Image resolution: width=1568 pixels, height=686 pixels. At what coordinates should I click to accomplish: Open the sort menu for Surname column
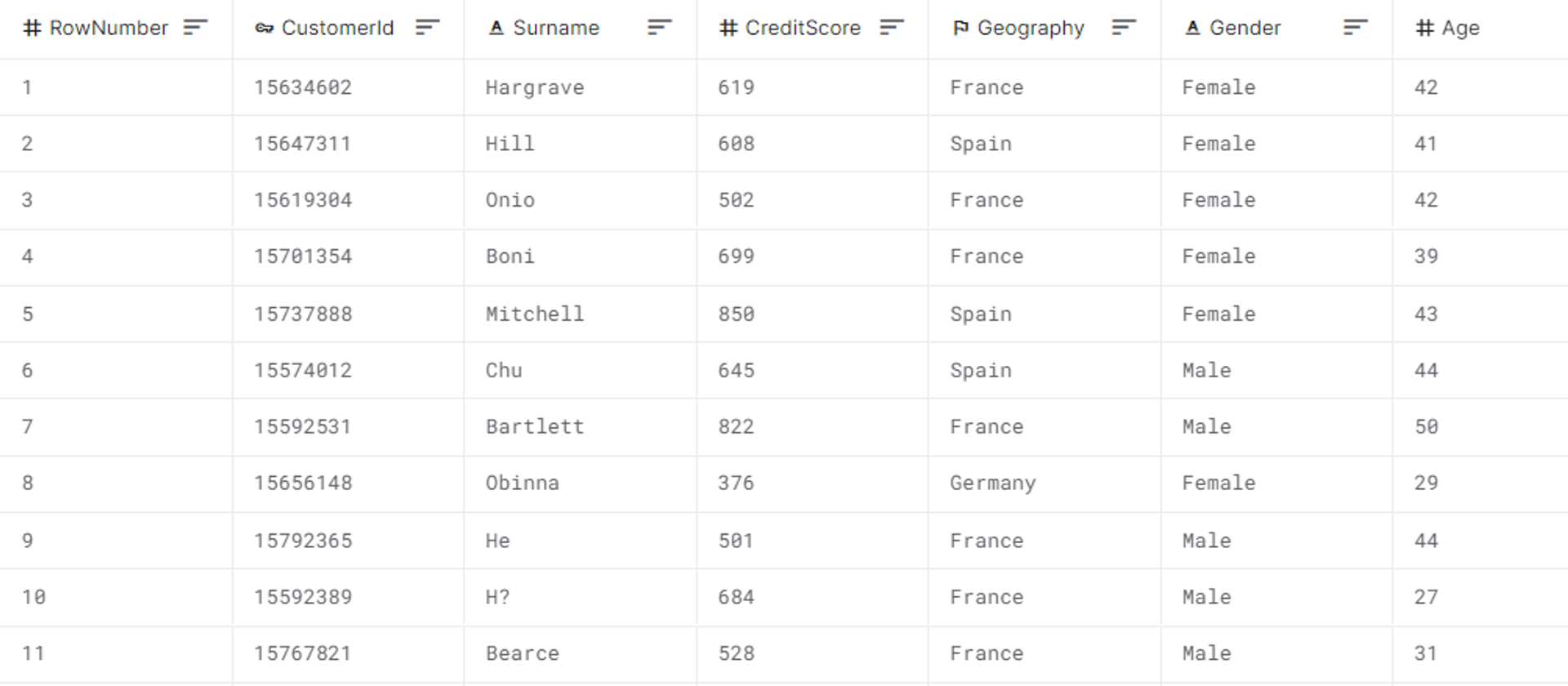point(658,27)
